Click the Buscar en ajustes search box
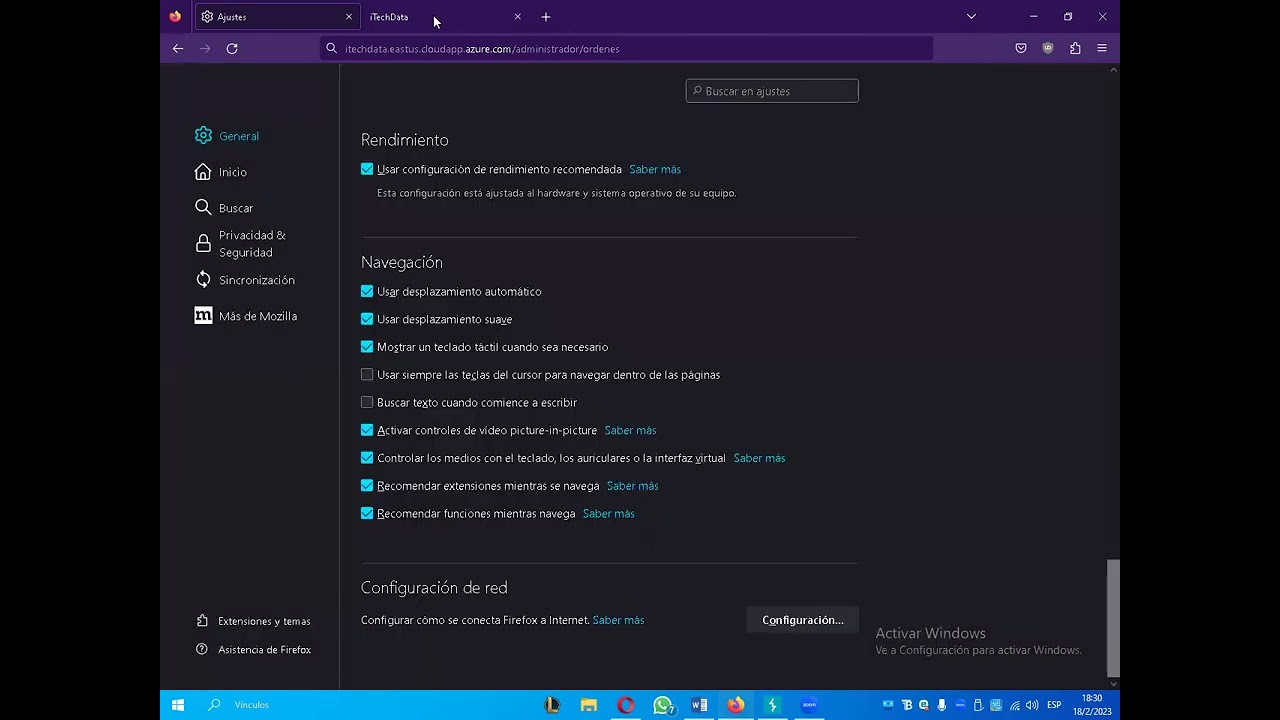This screenshot has width=1280, height=720. click(772, 91)
